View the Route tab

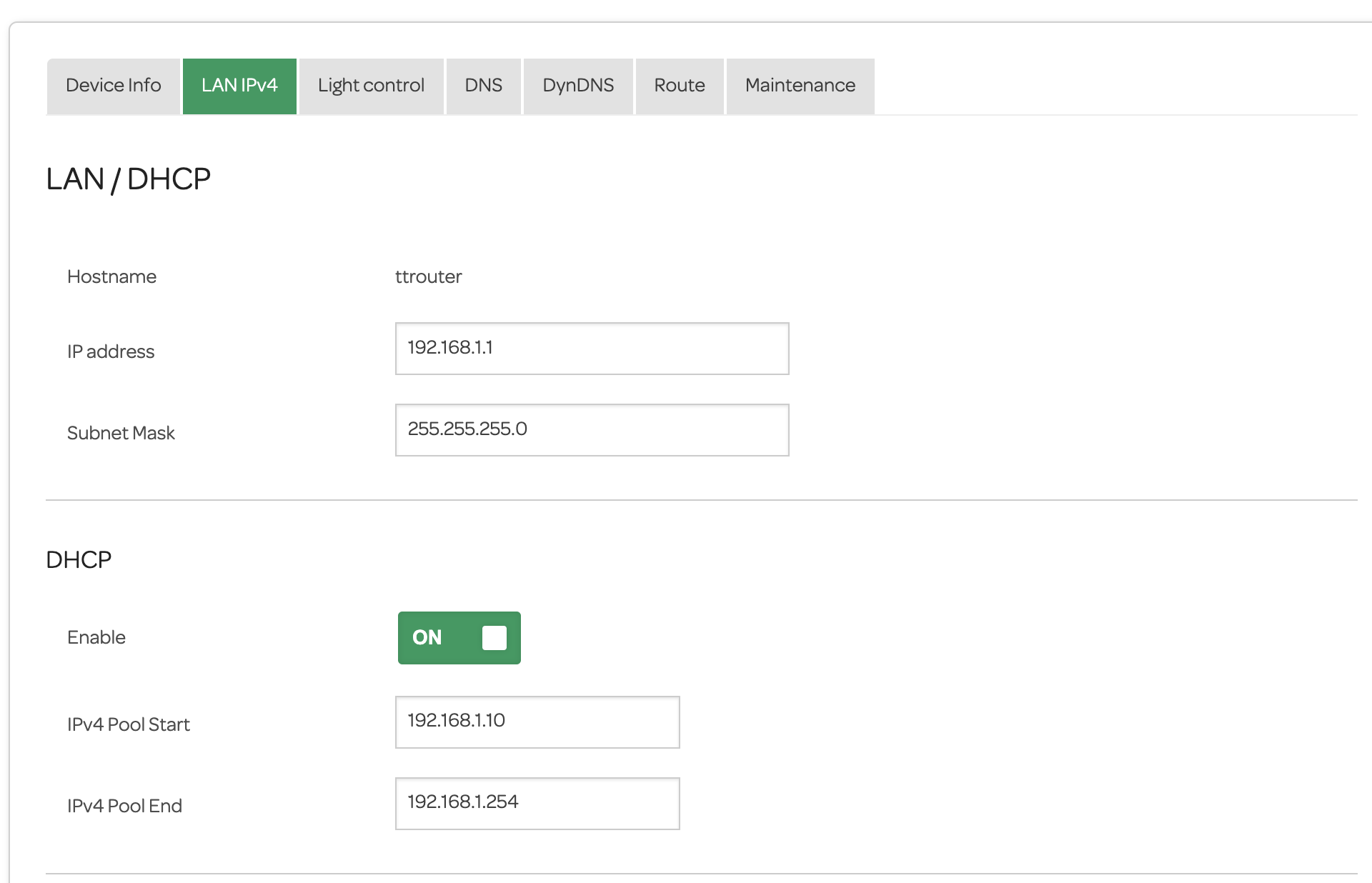[678, 86]
